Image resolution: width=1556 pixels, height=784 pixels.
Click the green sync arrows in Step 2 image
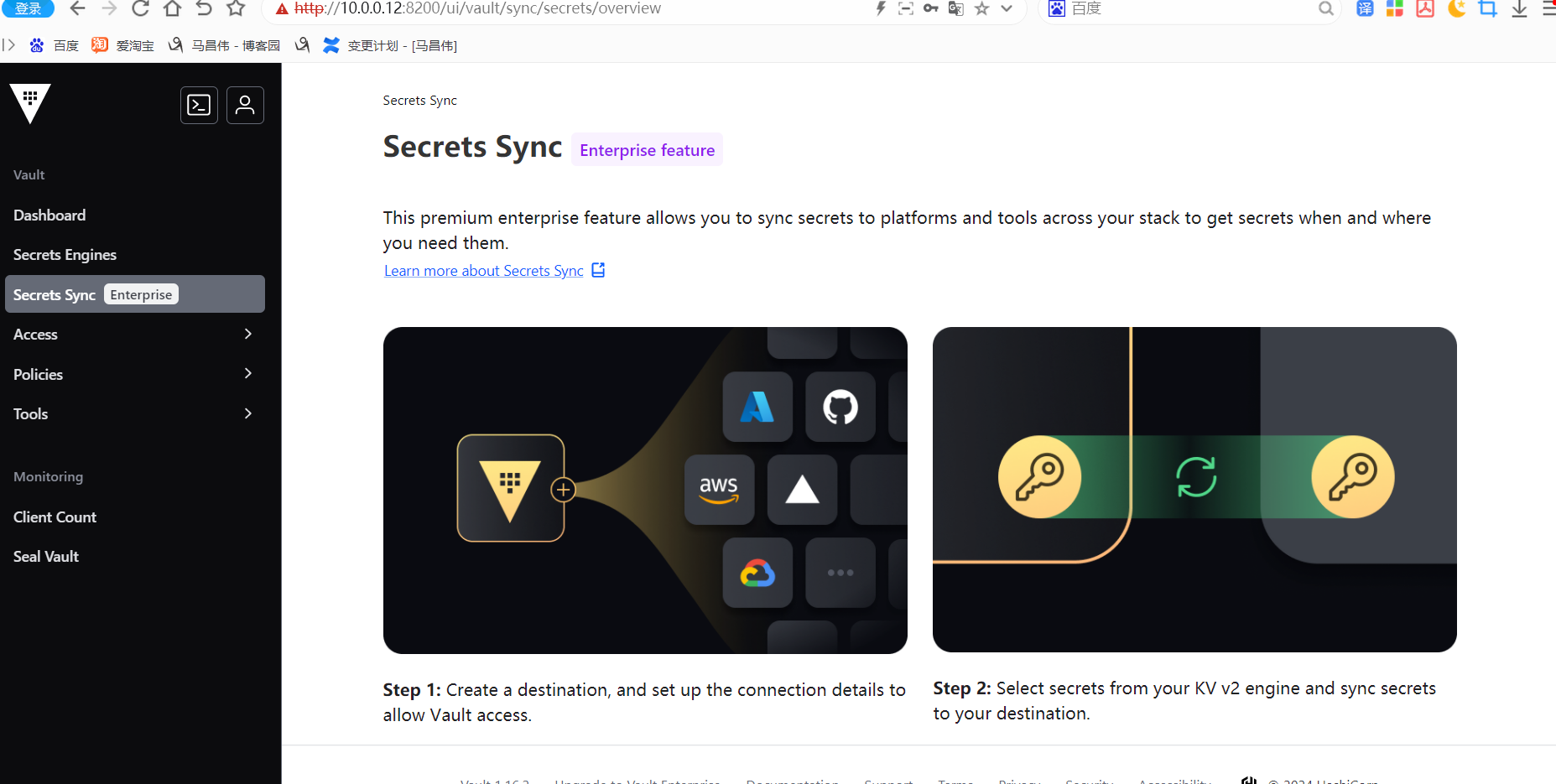pos(1196,477)
